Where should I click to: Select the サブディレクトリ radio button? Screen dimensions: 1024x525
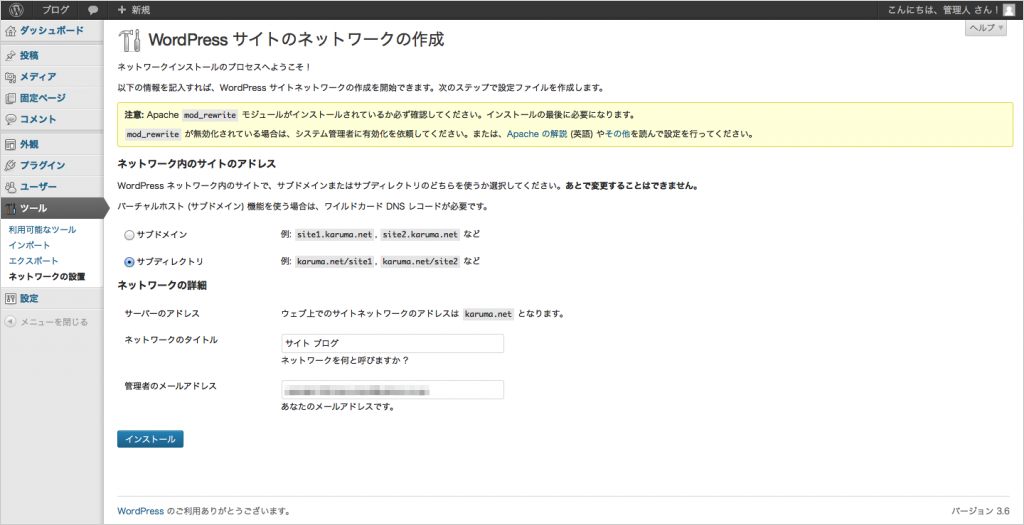pyautogui.click(x=129, y=262)
